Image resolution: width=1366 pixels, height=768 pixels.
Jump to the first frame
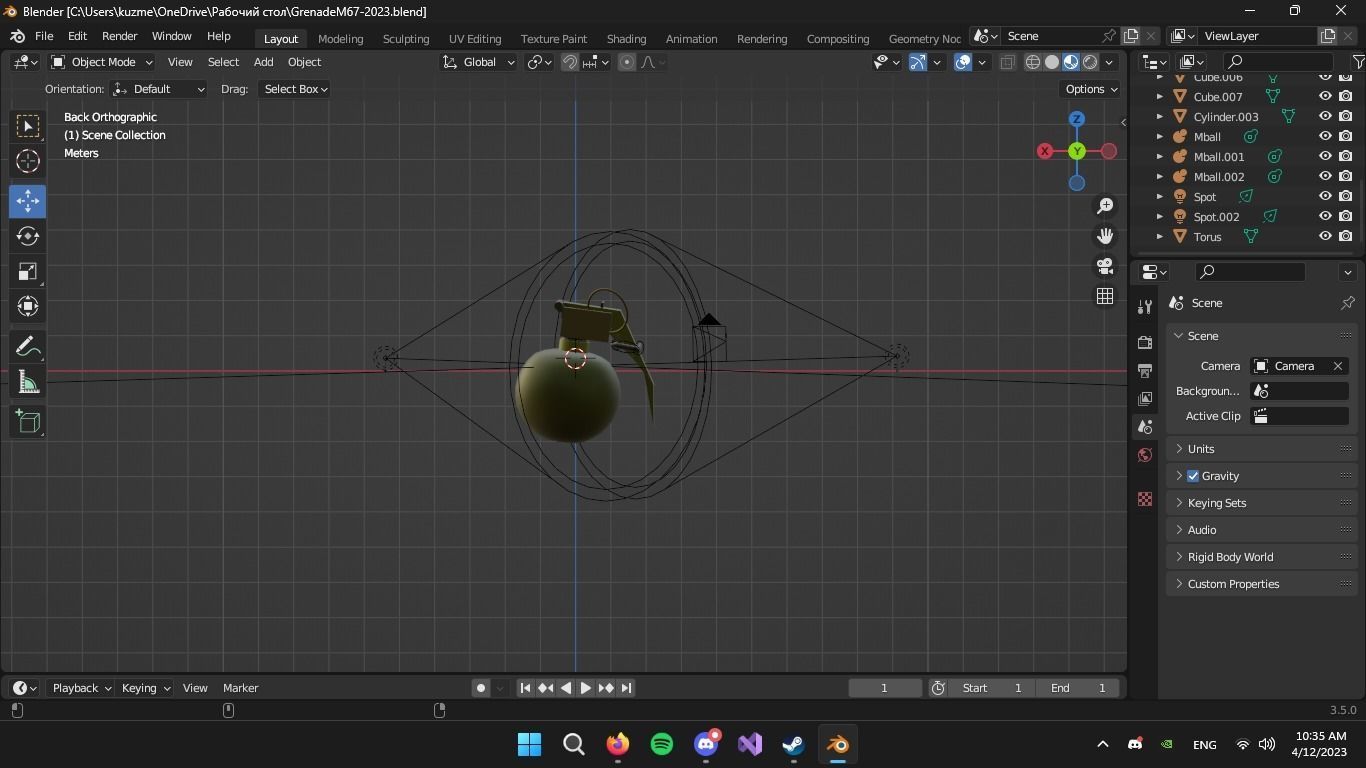tap(525, 688)
